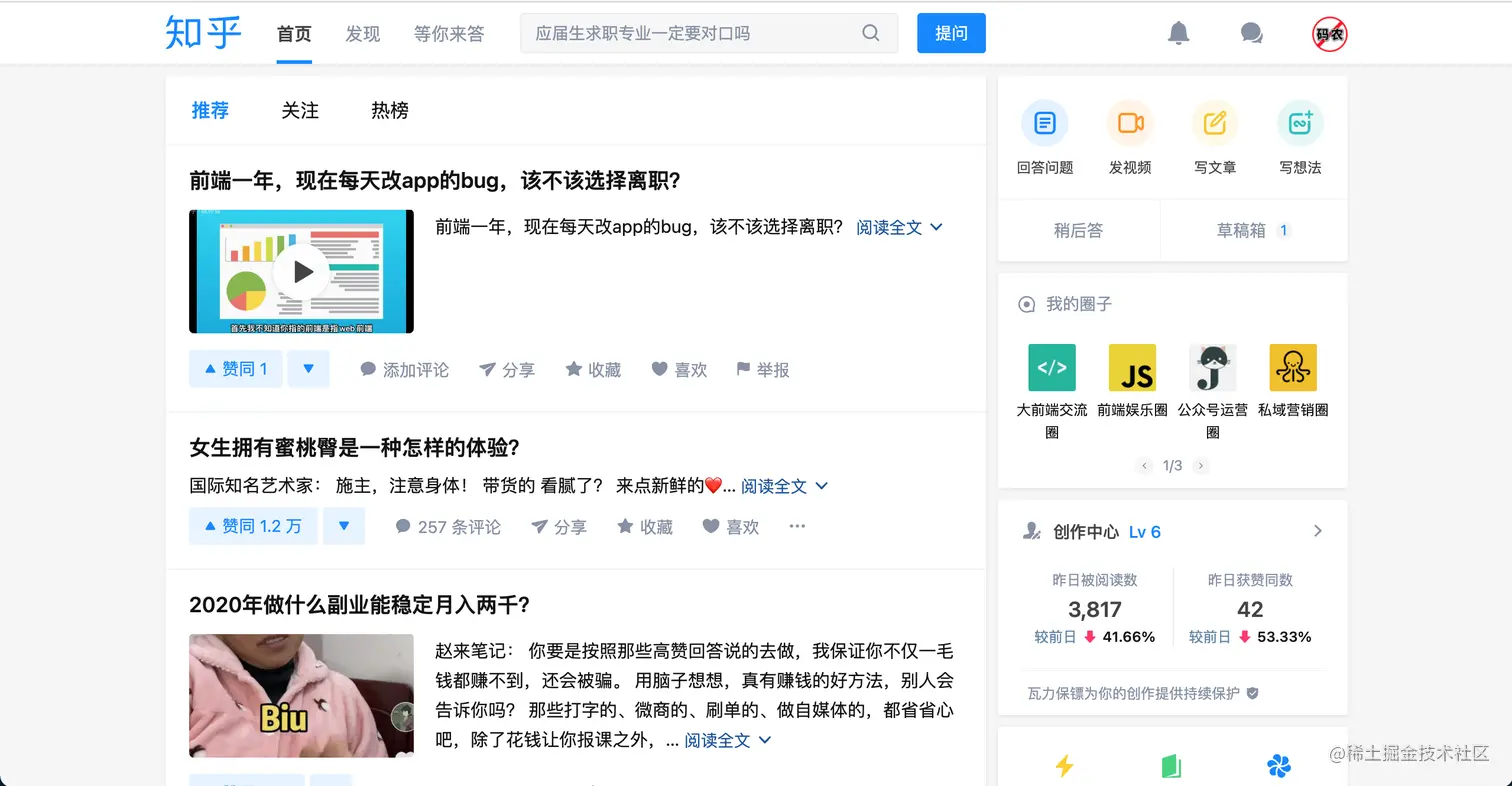Click 喜欢 on the 前端一年 post
Viewport: 1512px width, 786px height.
click(x=679, y=369)
